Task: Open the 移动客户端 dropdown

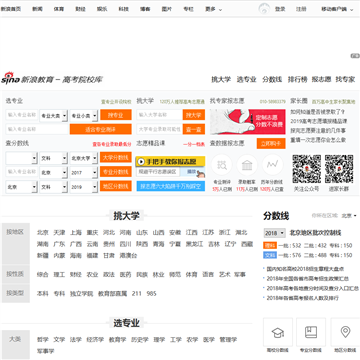Action: 337,9
